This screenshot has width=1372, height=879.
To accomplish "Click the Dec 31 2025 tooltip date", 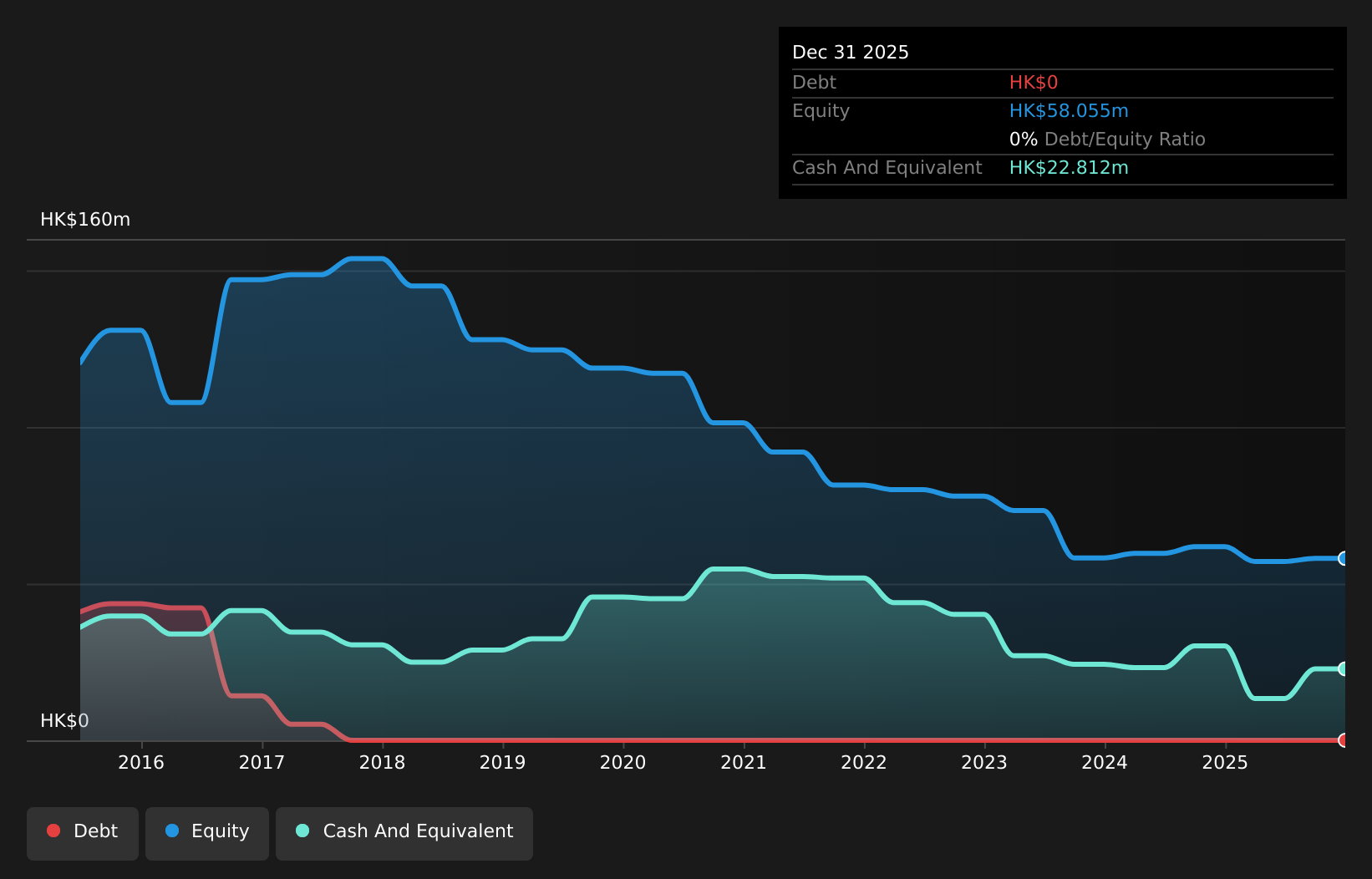I will point(851,53).
